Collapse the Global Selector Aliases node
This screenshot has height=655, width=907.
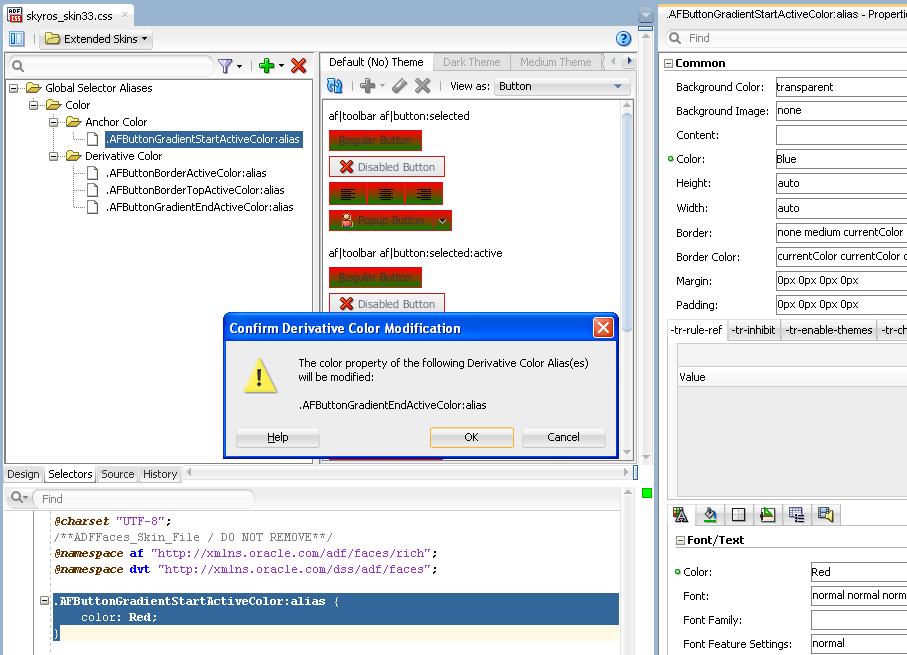point(13,89)
